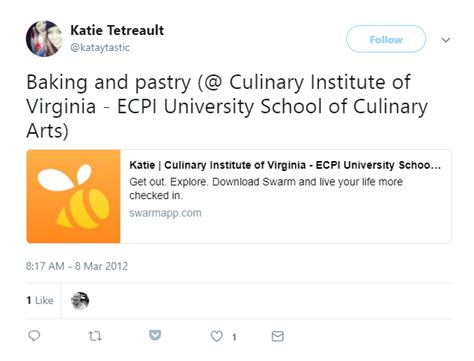
Task: Click the 8:17 AM timestamp
Action: pos(45,266)
